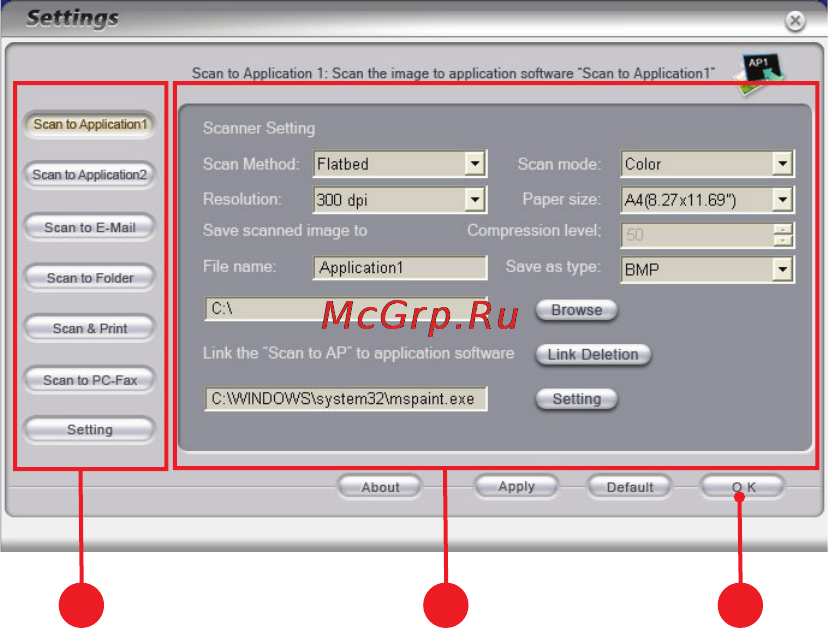
Task: Open Scan to Folder settings
Action: pyautogui.click(x=89, y=278)
